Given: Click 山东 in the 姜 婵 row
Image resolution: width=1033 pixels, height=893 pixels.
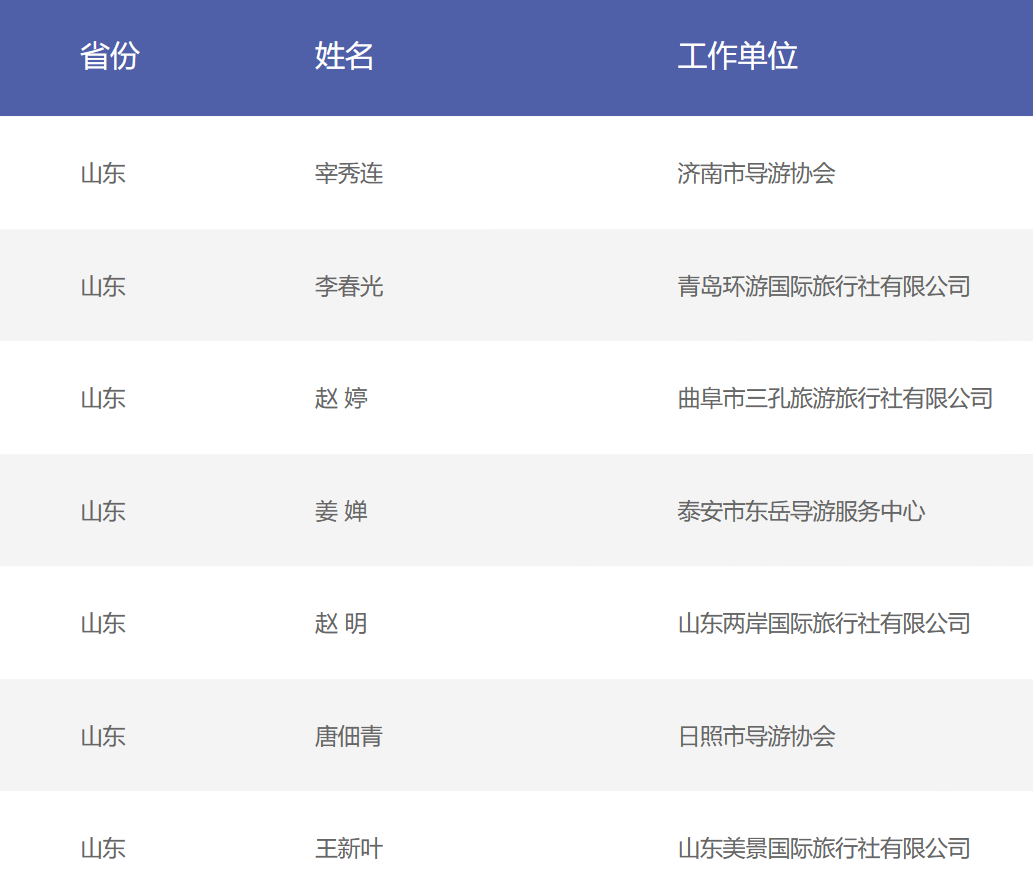Looking at the screenshot, I should click(x=103, y=511).
